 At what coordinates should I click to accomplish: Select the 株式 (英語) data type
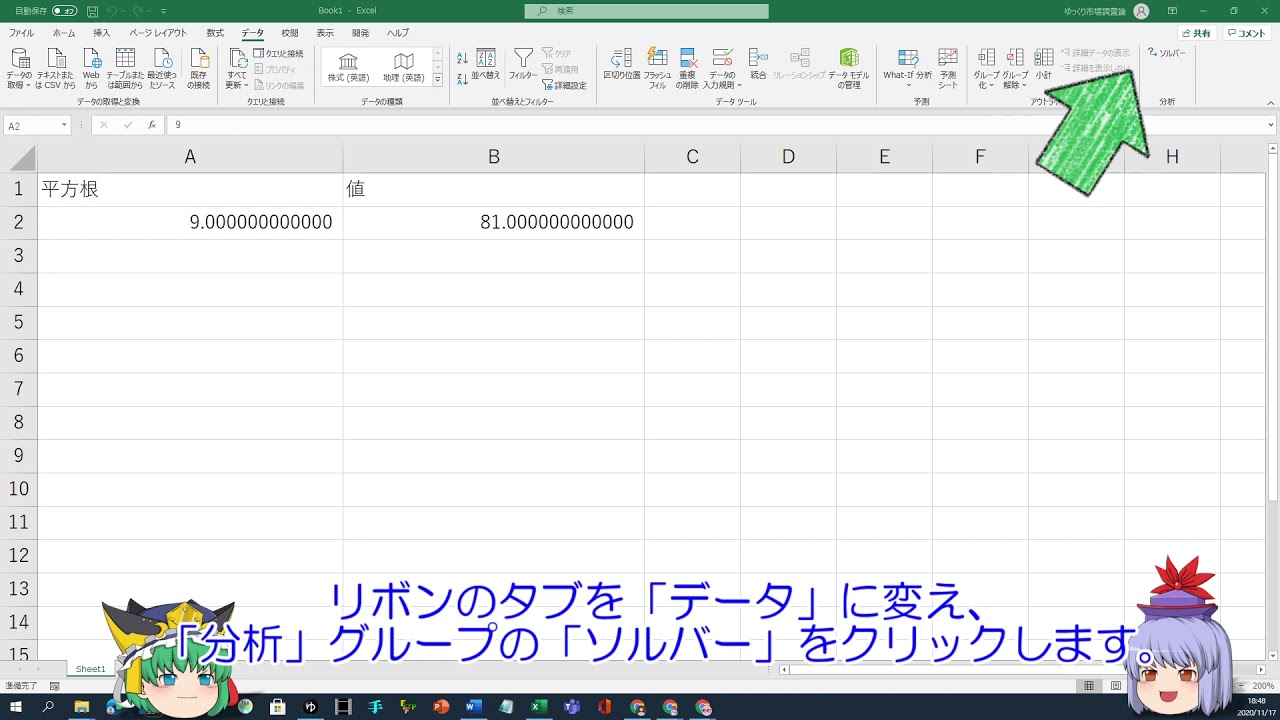pyautogui.click(x=348, y=68)
